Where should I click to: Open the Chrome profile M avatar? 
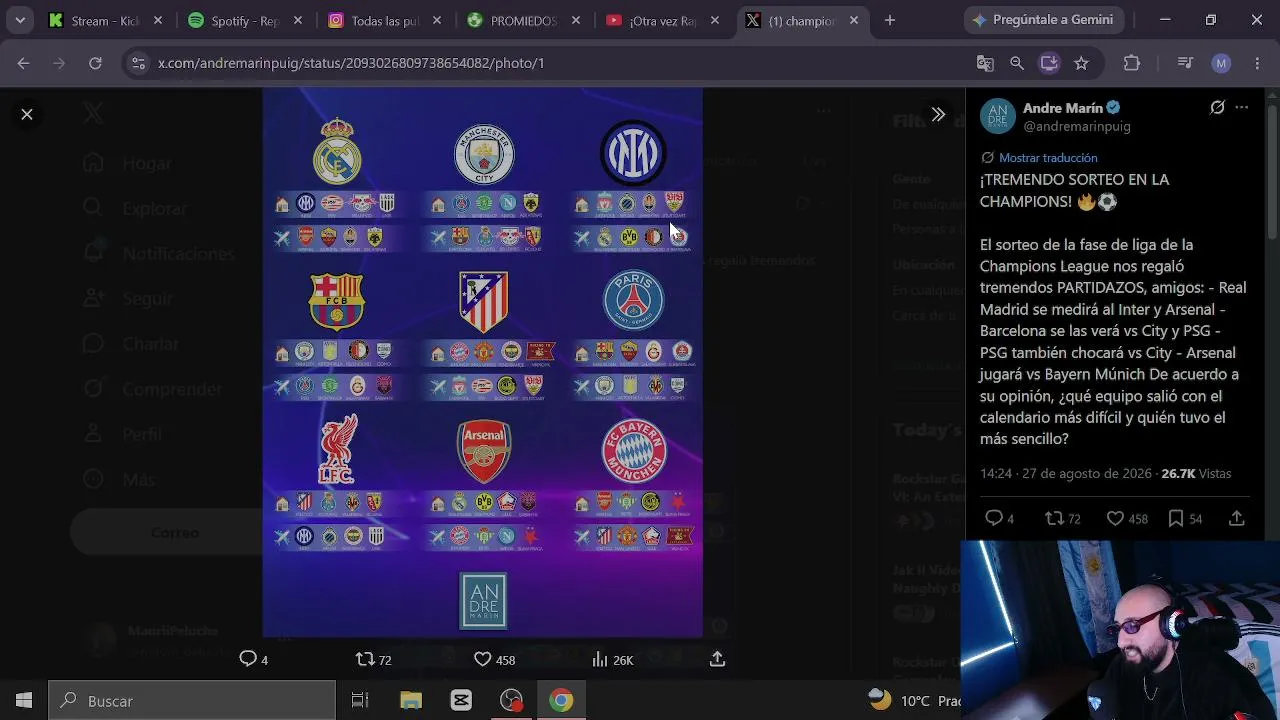coord(1221,63)
